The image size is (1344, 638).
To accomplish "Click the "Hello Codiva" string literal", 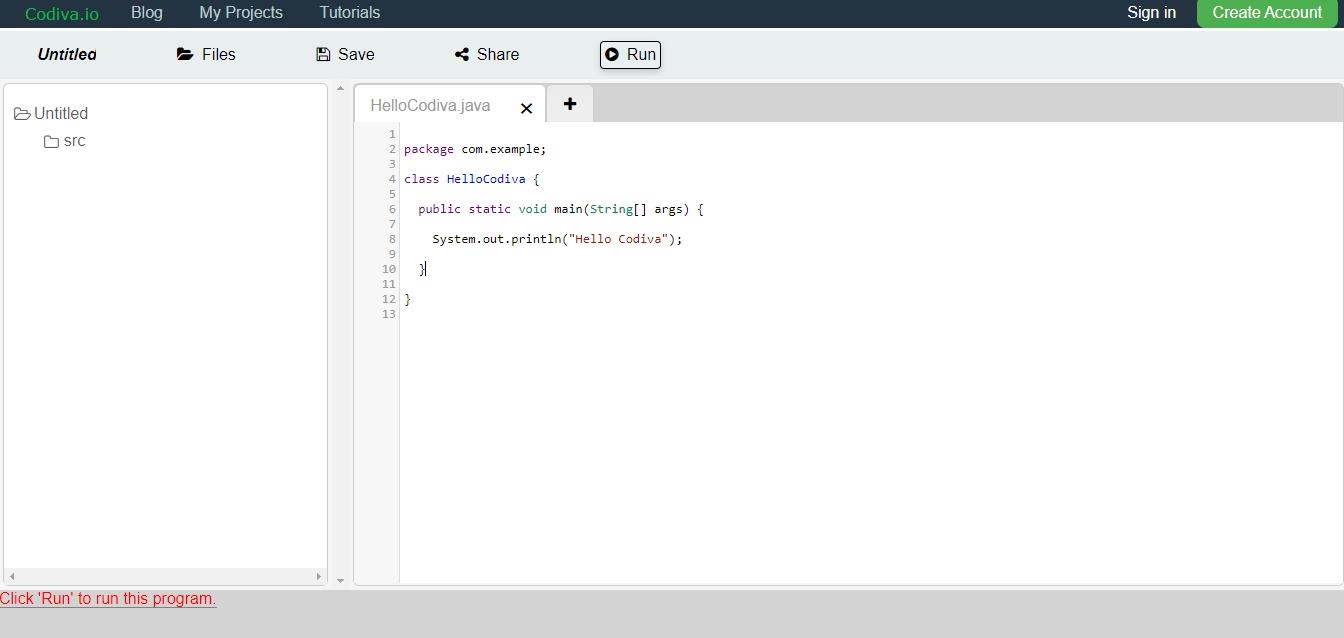I will point(618,239).
